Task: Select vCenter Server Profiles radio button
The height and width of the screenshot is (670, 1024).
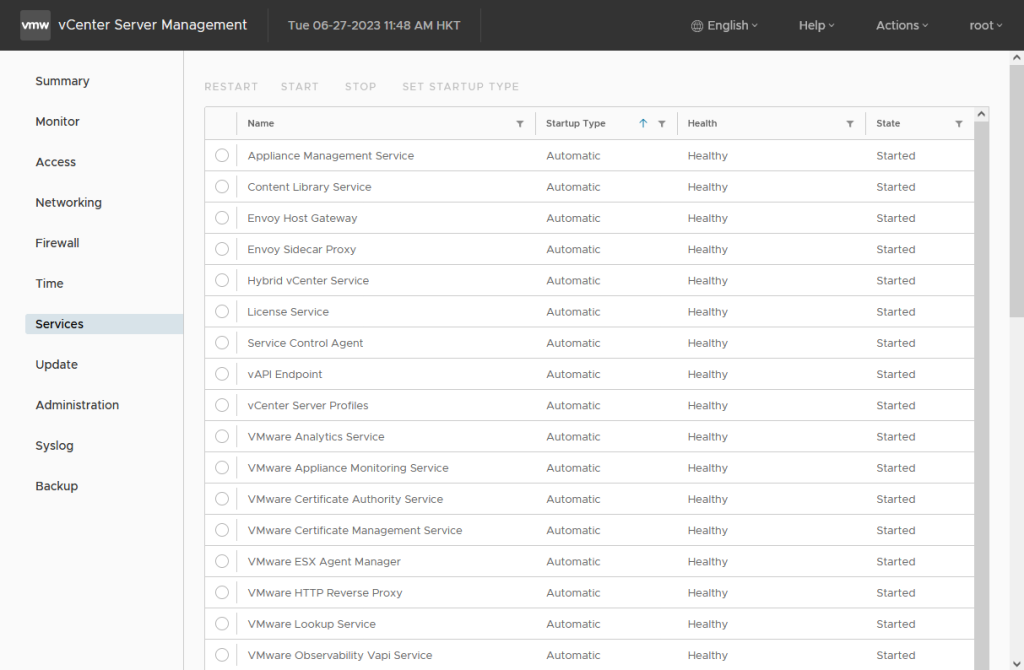Action: [x=222, y=406]
